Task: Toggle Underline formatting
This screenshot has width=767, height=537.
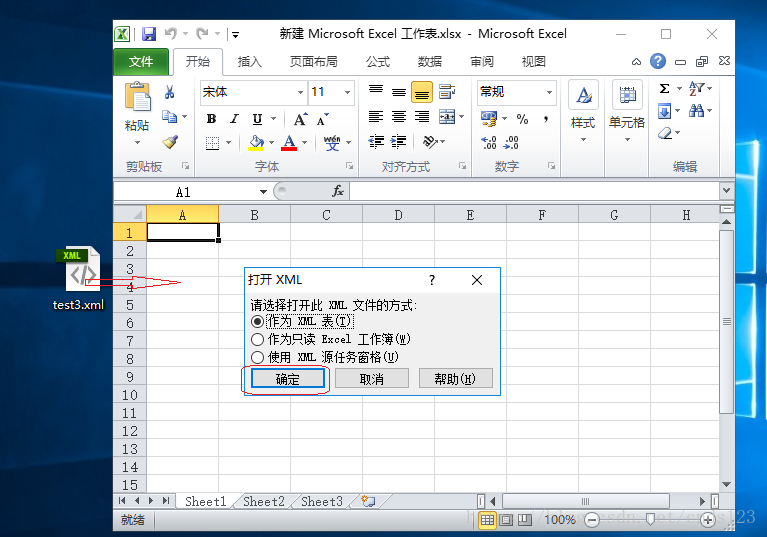Action: click(x=257, y=119)
